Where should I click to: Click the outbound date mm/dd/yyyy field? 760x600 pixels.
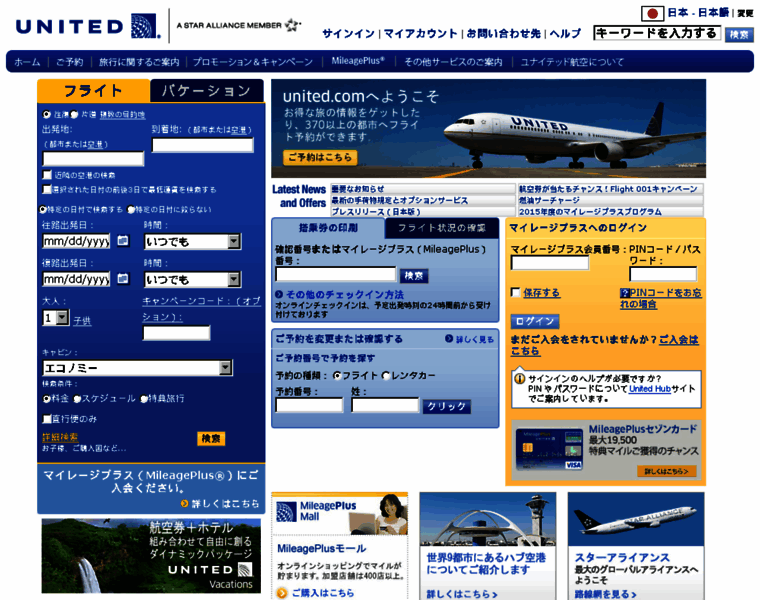pyautogui.click(x=76, y=241)
